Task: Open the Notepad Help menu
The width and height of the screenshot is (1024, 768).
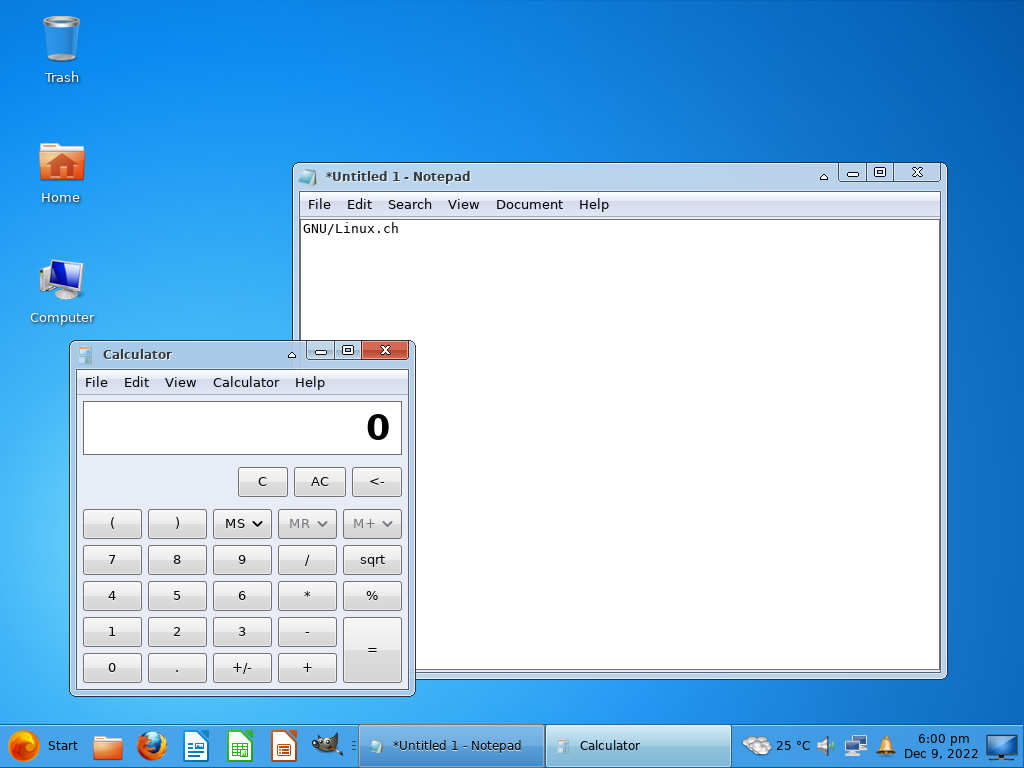Action: pyautogui.click(x=594, y=204)
